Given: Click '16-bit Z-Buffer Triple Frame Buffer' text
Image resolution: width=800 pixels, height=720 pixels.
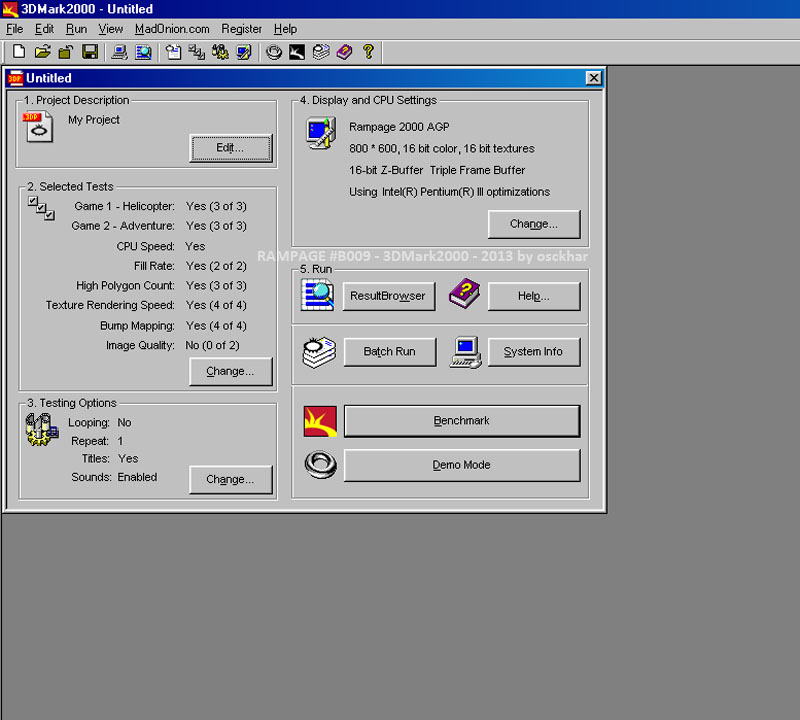Looking at the screenshot, I should click(x=437, y=170).
